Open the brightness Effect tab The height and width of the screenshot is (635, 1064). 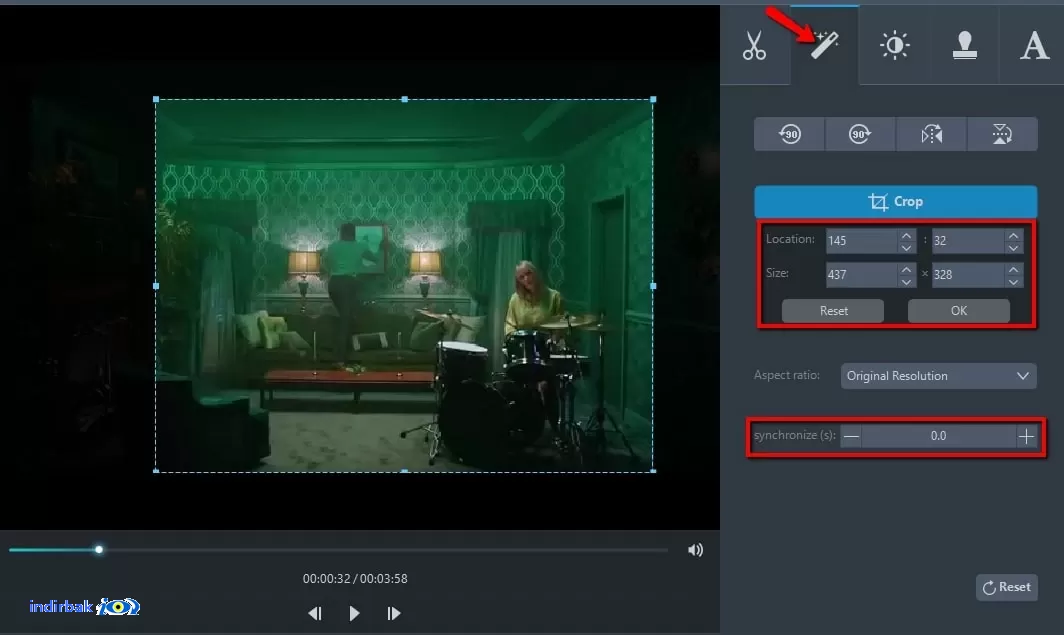[894, 45]
